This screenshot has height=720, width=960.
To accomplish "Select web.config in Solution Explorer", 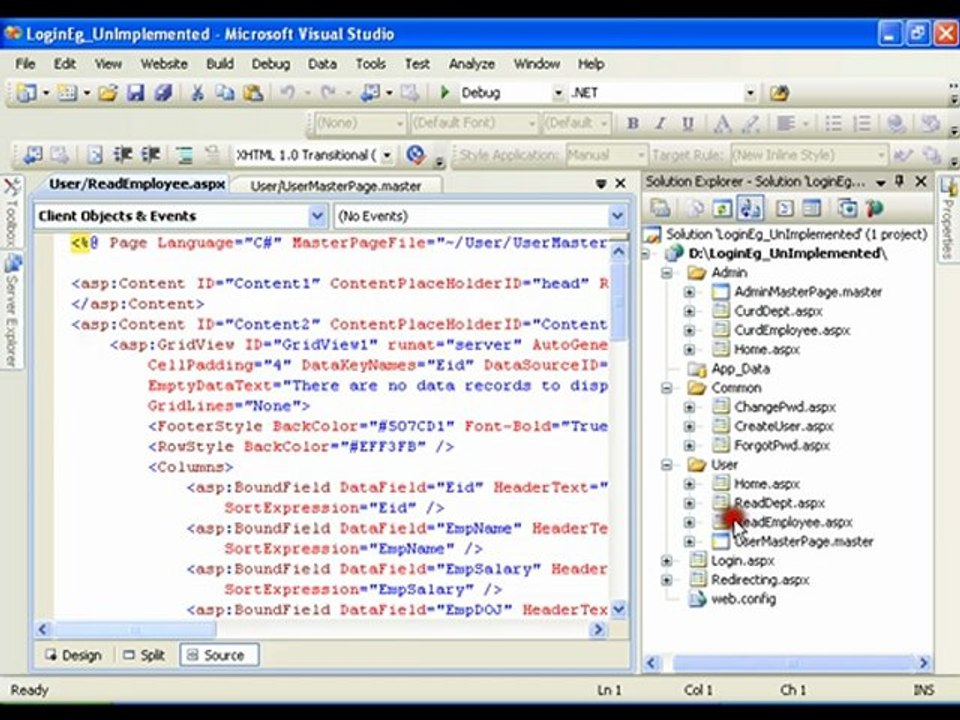I will pyautogui.click(x=743, y=599).
